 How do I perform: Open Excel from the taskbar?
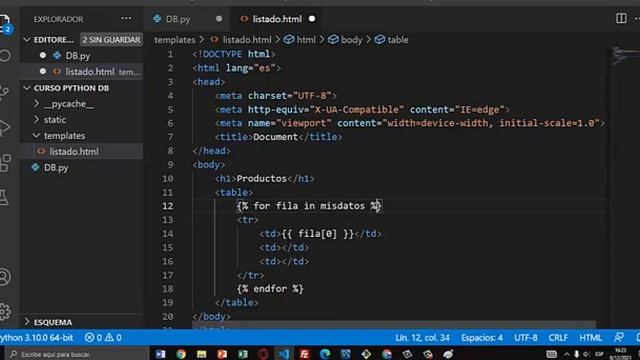[242, 354]
